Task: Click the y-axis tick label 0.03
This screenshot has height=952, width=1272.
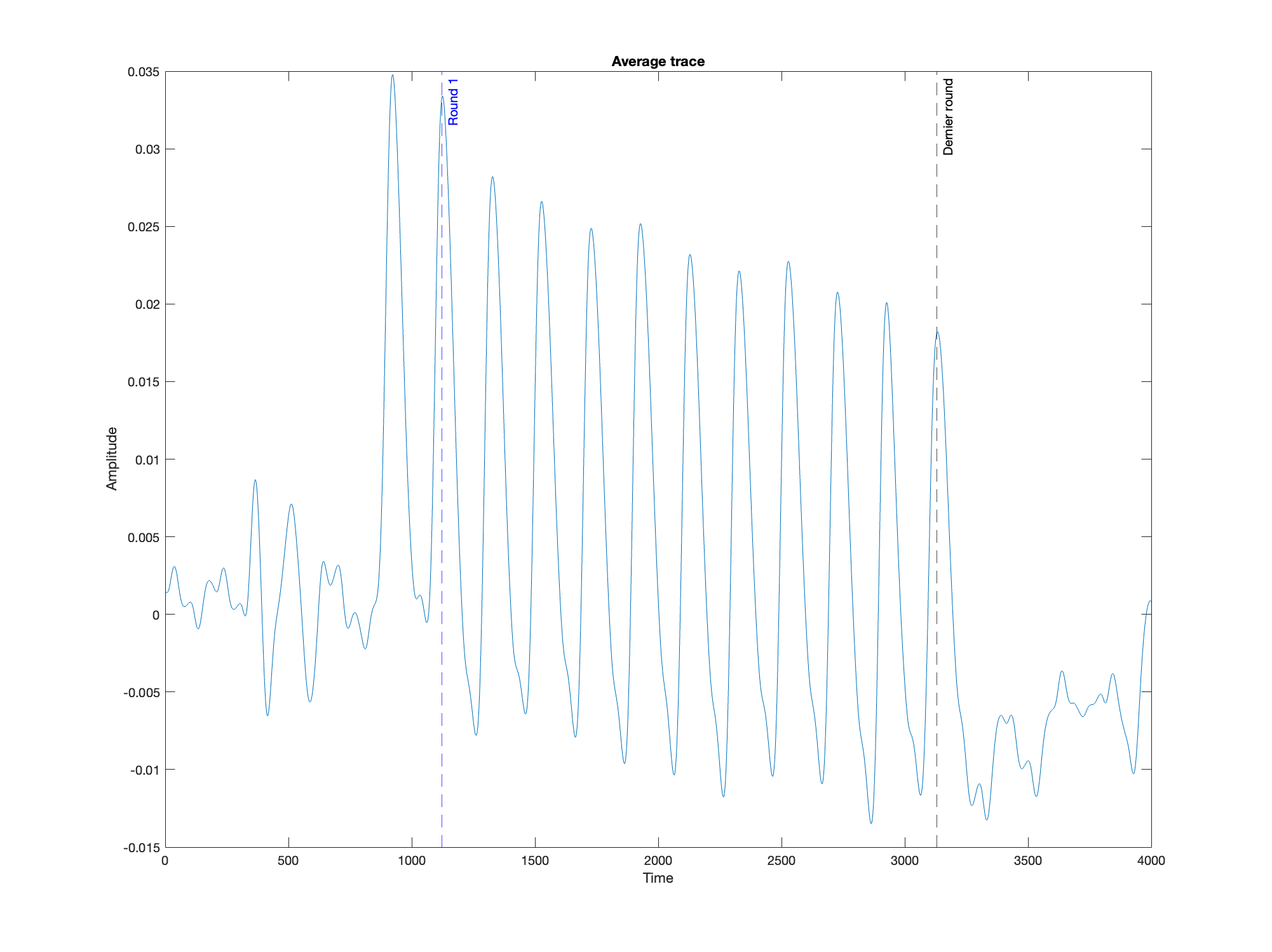Action: coord(146,149)
